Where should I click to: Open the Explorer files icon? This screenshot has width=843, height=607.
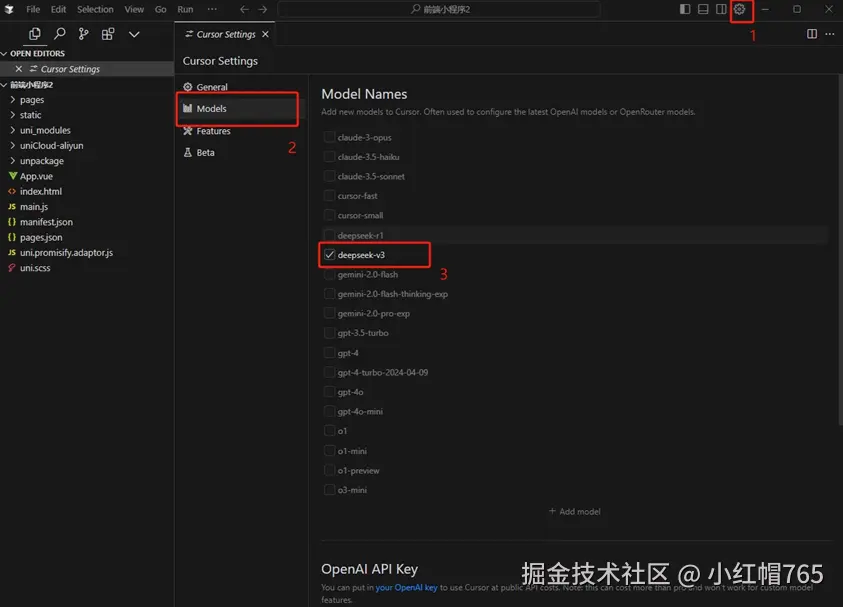(34, 34)
